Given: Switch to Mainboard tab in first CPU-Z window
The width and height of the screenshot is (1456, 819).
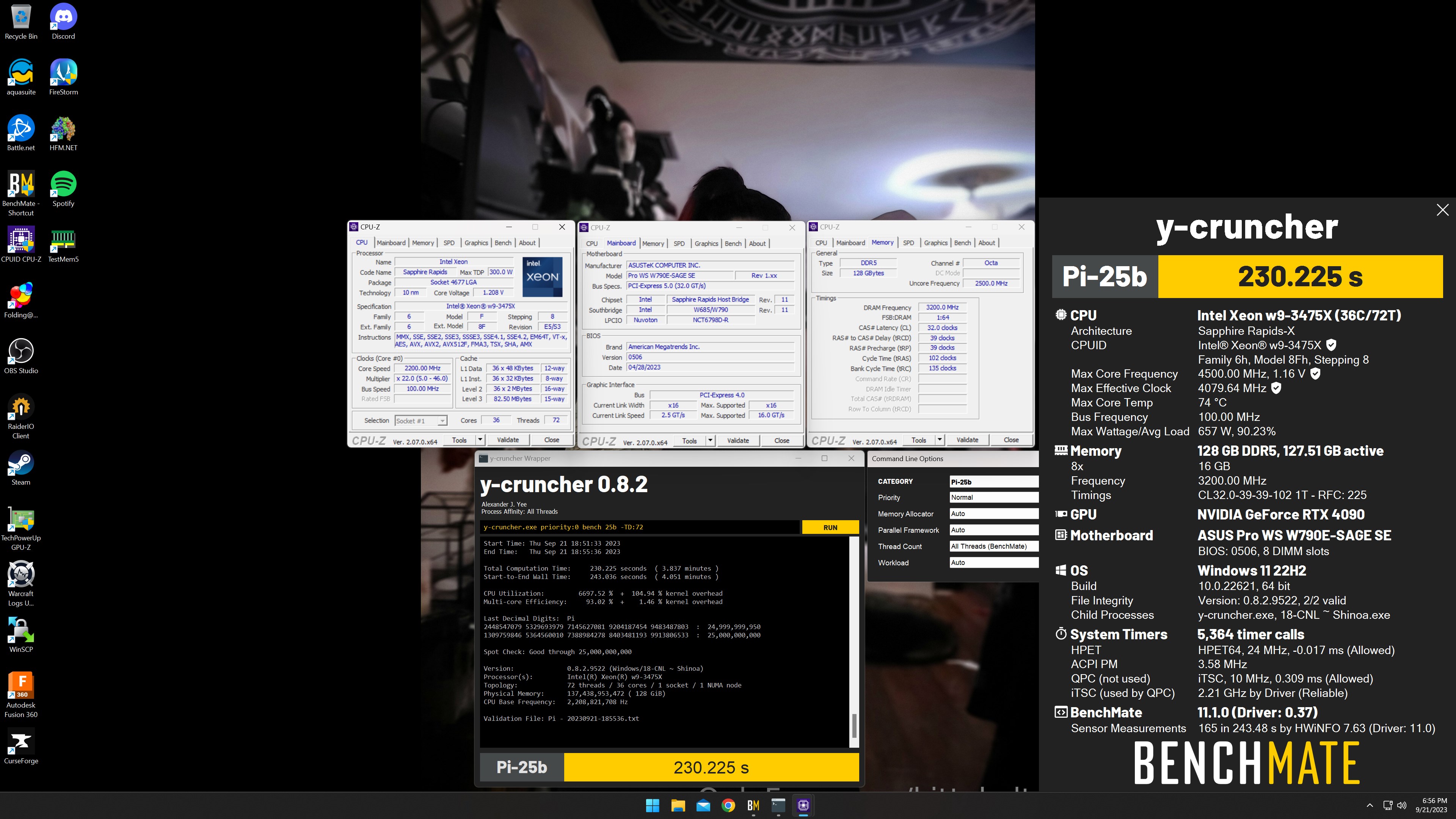Looking at the screenshot, I should click(391, 243).
